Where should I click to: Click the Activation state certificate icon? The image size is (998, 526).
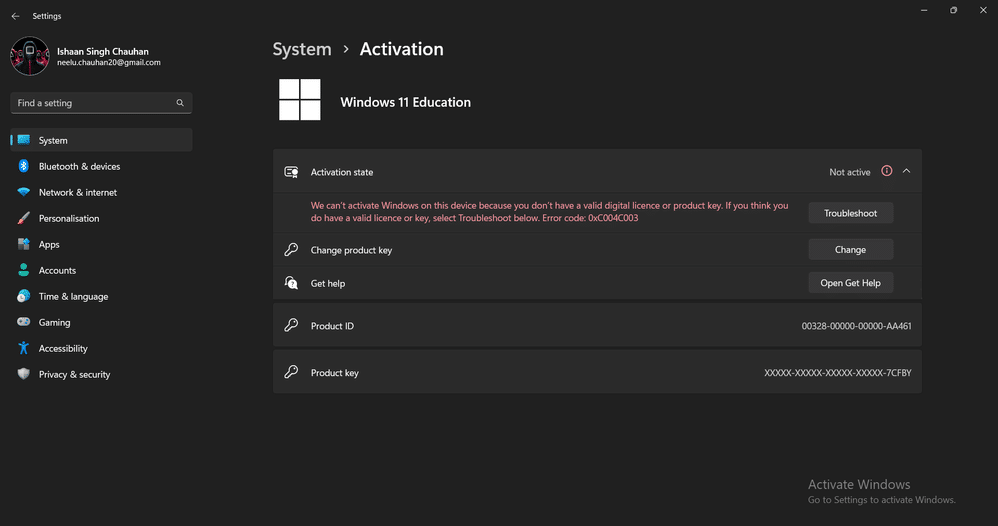tap(292, 172)
